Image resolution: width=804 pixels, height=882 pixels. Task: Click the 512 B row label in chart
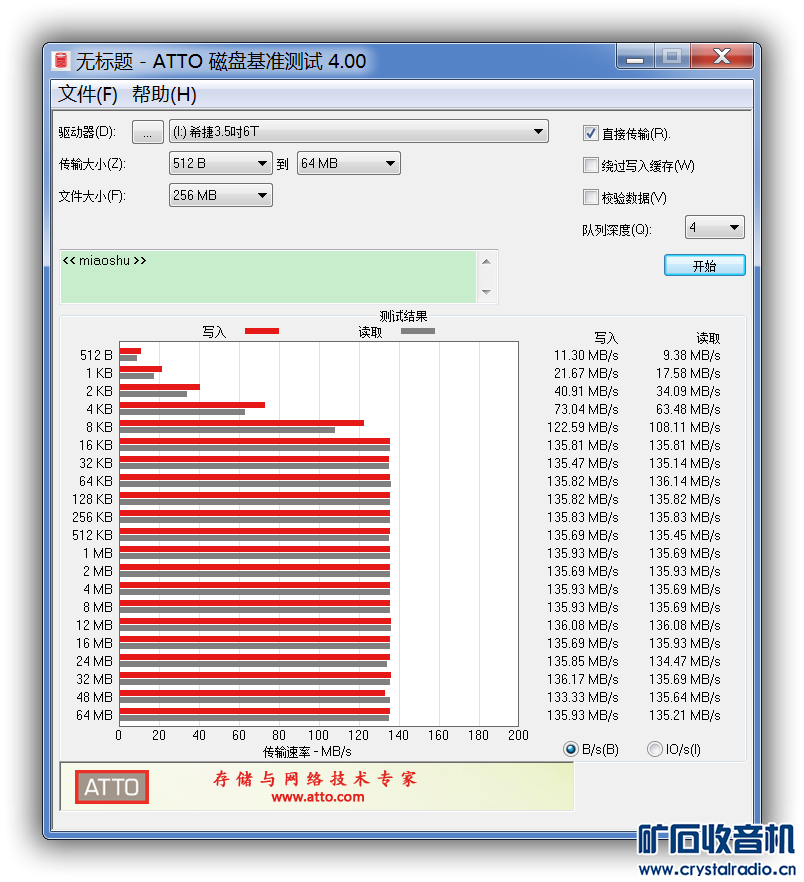coord(96,356)
